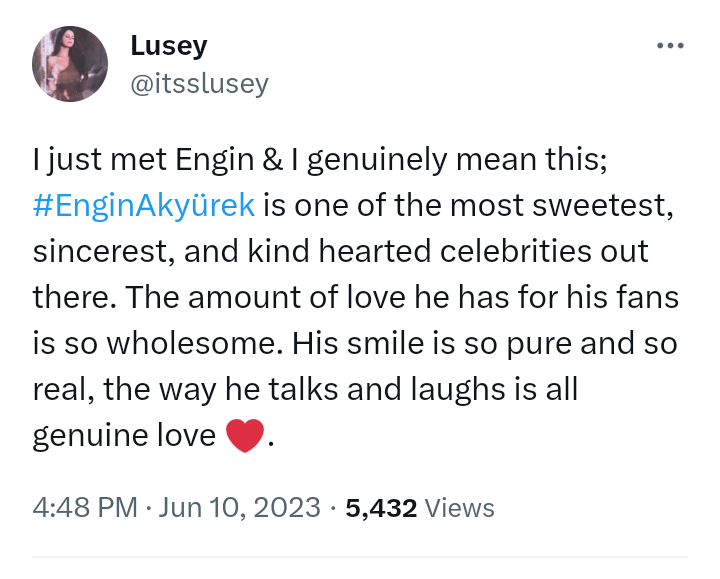Open the 5,432 view count
This screenshot has width=720, height=579.
[x=381, y=507]
